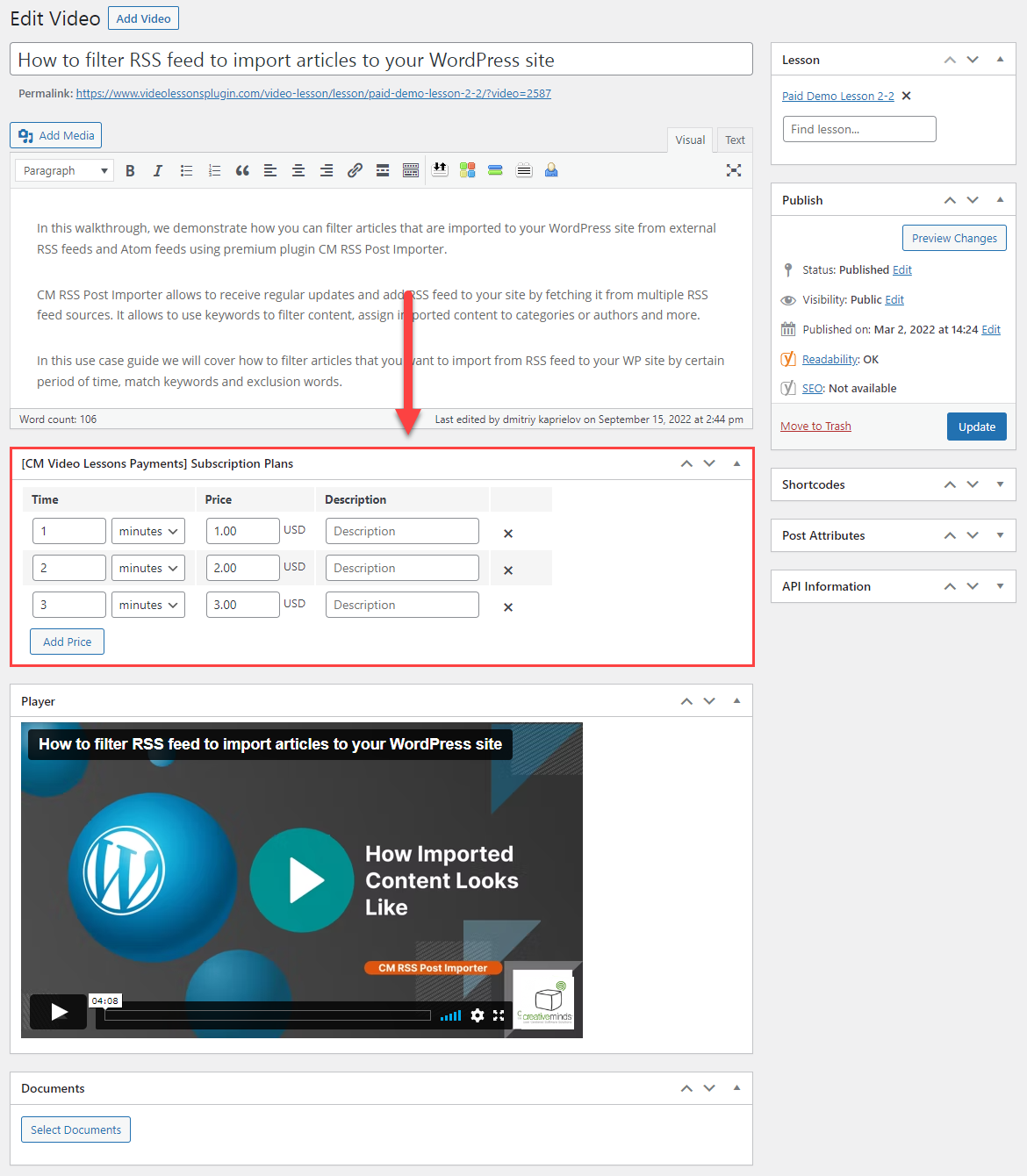Delete the 2.00 USD price row
The height and width of the screenshot is (1176, 1027).
[508, 570]
